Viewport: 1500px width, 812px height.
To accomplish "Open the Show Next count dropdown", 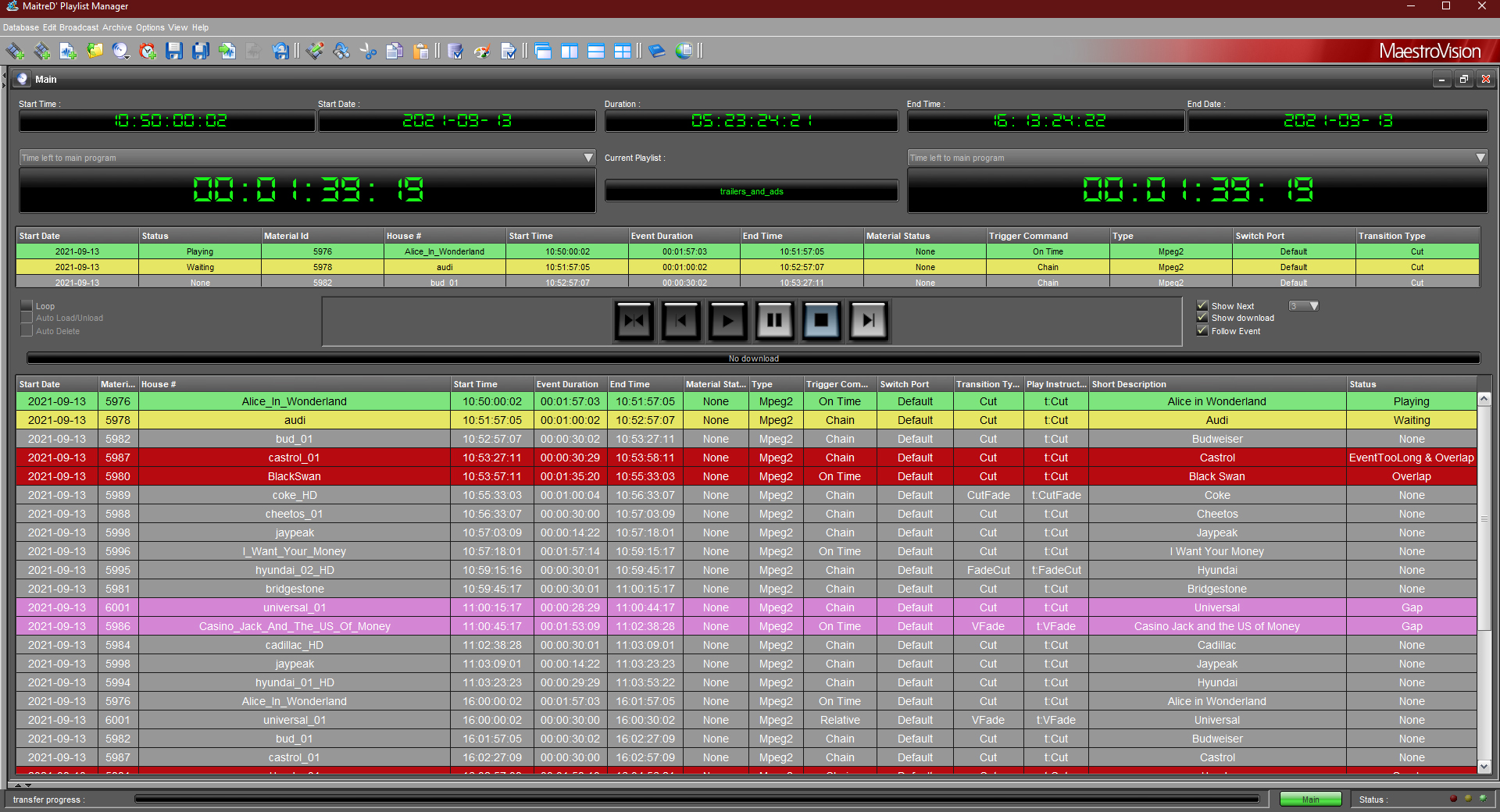I will click(1314, 306).
